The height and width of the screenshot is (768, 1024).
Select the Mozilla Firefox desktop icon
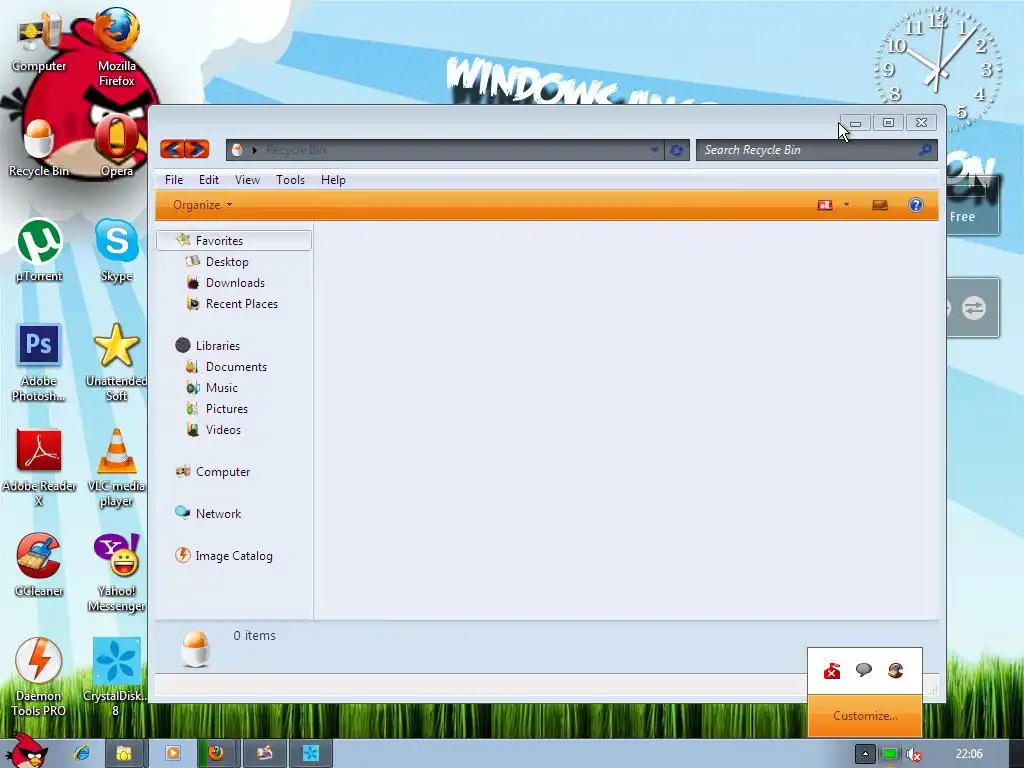[117, 47]
